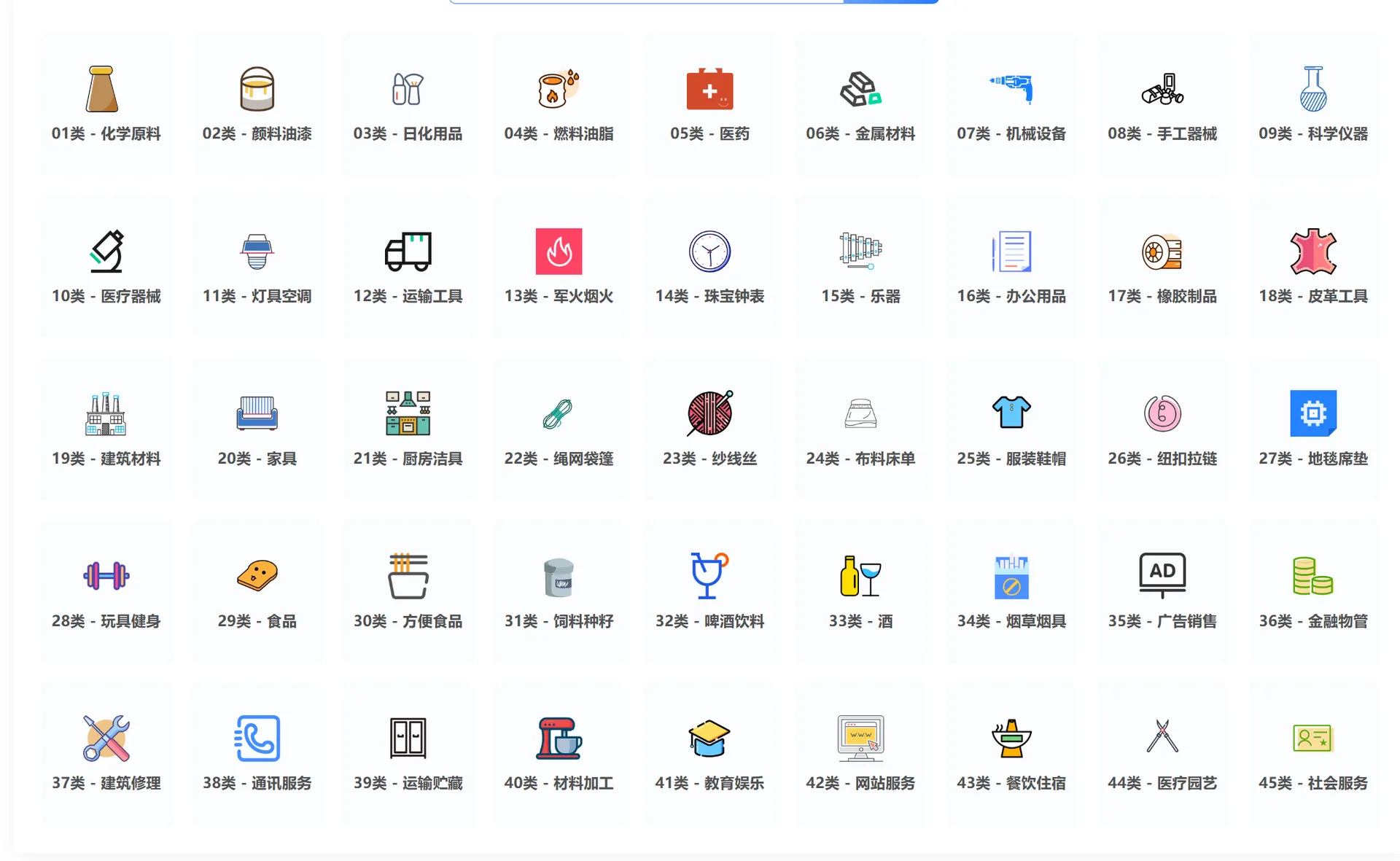Click the red flame icon for 13类 军火烟火
This screenshot has height=861, width=1400.
pyautogui.click(x=559, y=252)
